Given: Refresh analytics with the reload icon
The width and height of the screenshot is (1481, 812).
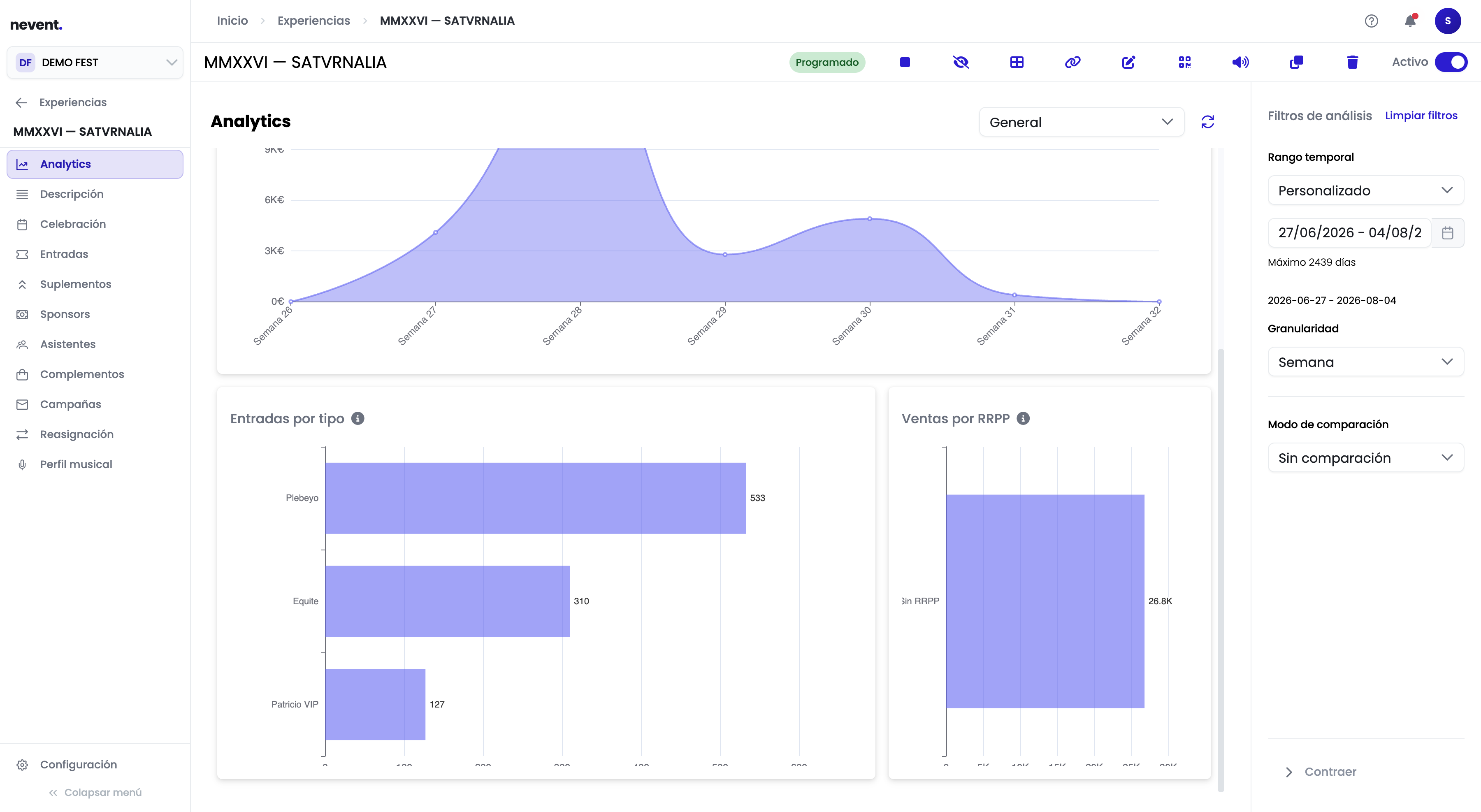Looking at the screenshot, I should tap(1207, 122).
